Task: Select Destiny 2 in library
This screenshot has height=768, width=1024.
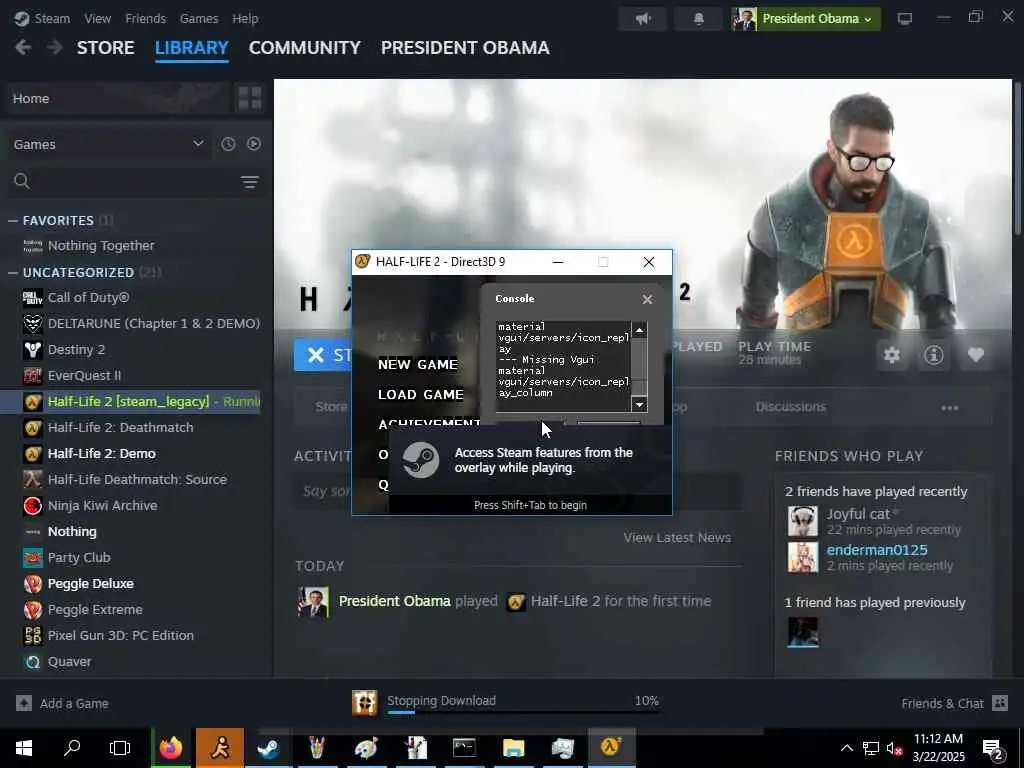Action: 76,349
